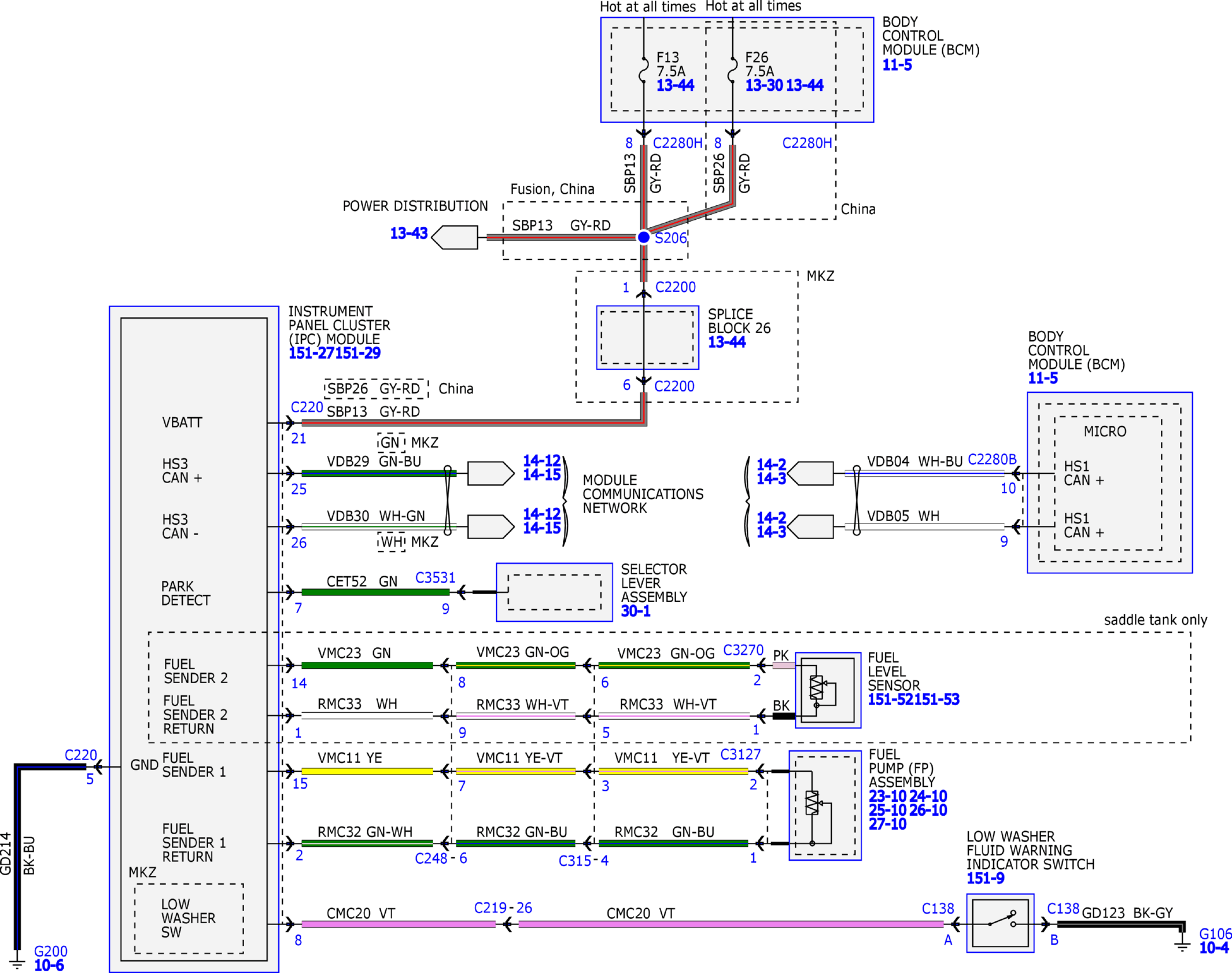
Task: Open the 13-30 reference beside fuse F26
Action: (x=763, y=85)
